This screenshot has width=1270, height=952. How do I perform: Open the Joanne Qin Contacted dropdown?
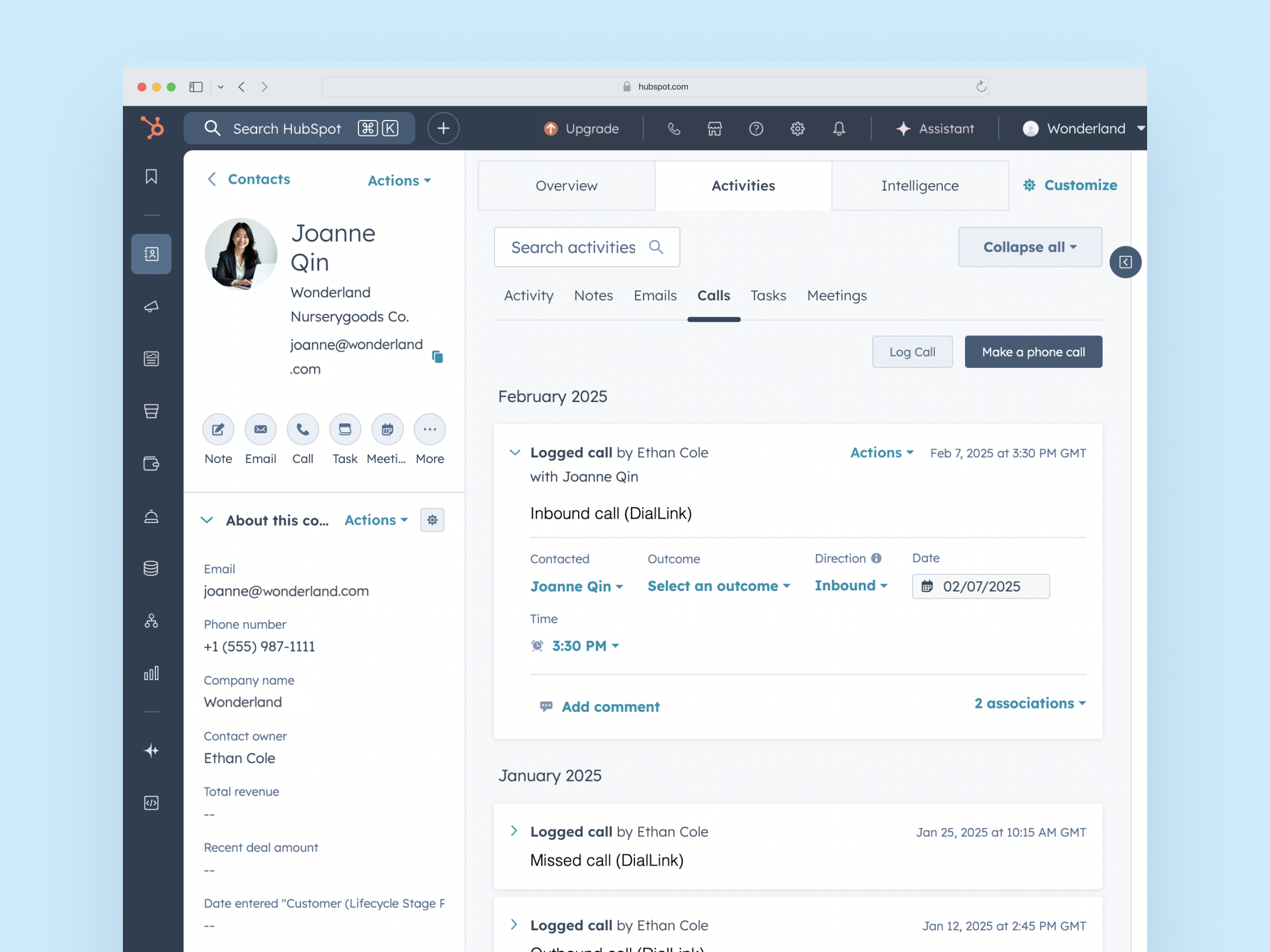click(576, 586)
